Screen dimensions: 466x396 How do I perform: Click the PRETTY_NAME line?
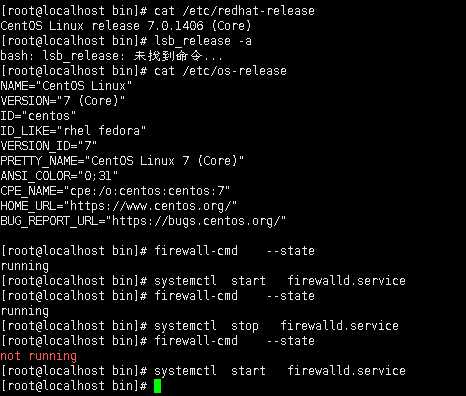tap(122, 161)
